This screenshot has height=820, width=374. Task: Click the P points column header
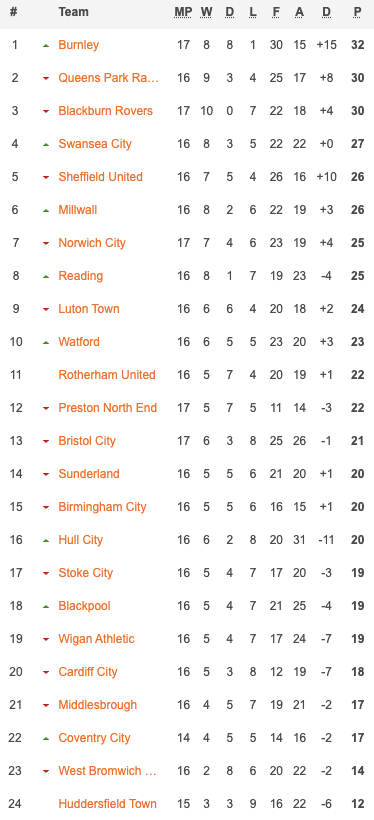click(357, 12)
